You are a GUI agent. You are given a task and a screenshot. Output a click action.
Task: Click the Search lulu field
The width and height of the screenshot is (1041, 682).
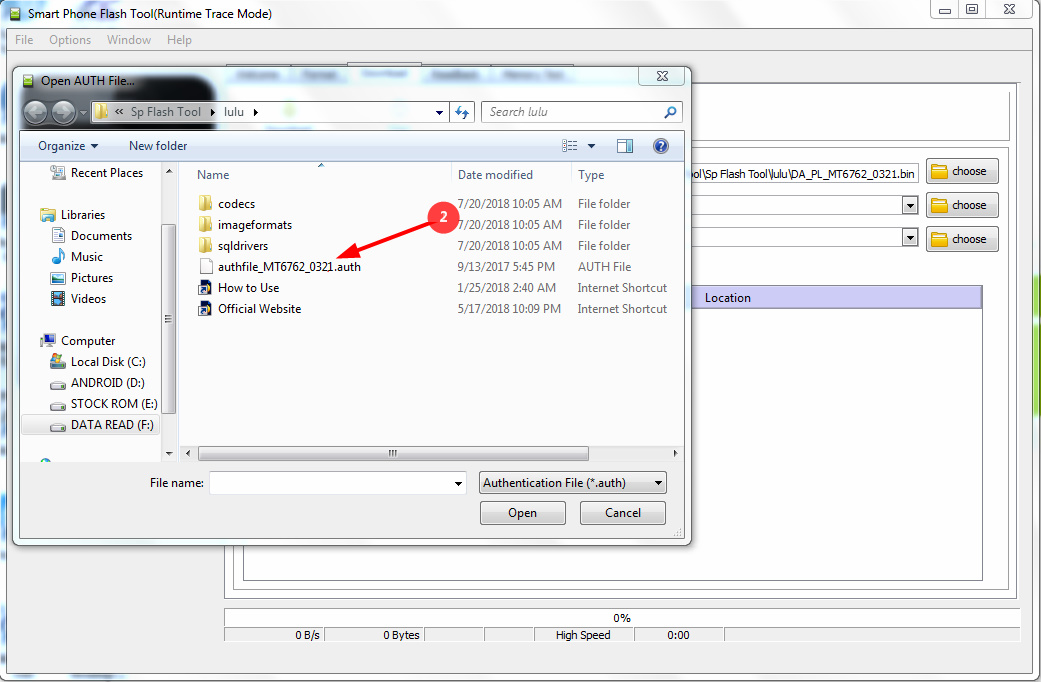[x=582, y=112]
